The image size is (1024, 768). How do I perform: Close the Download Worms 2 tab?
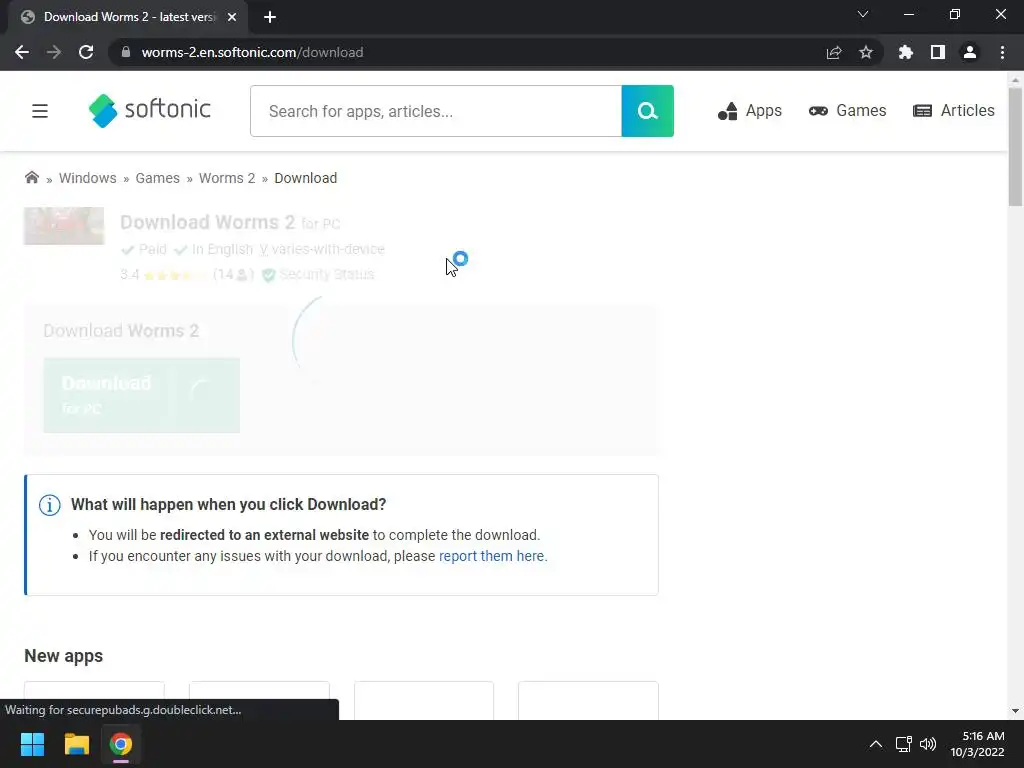coord(232,17)
